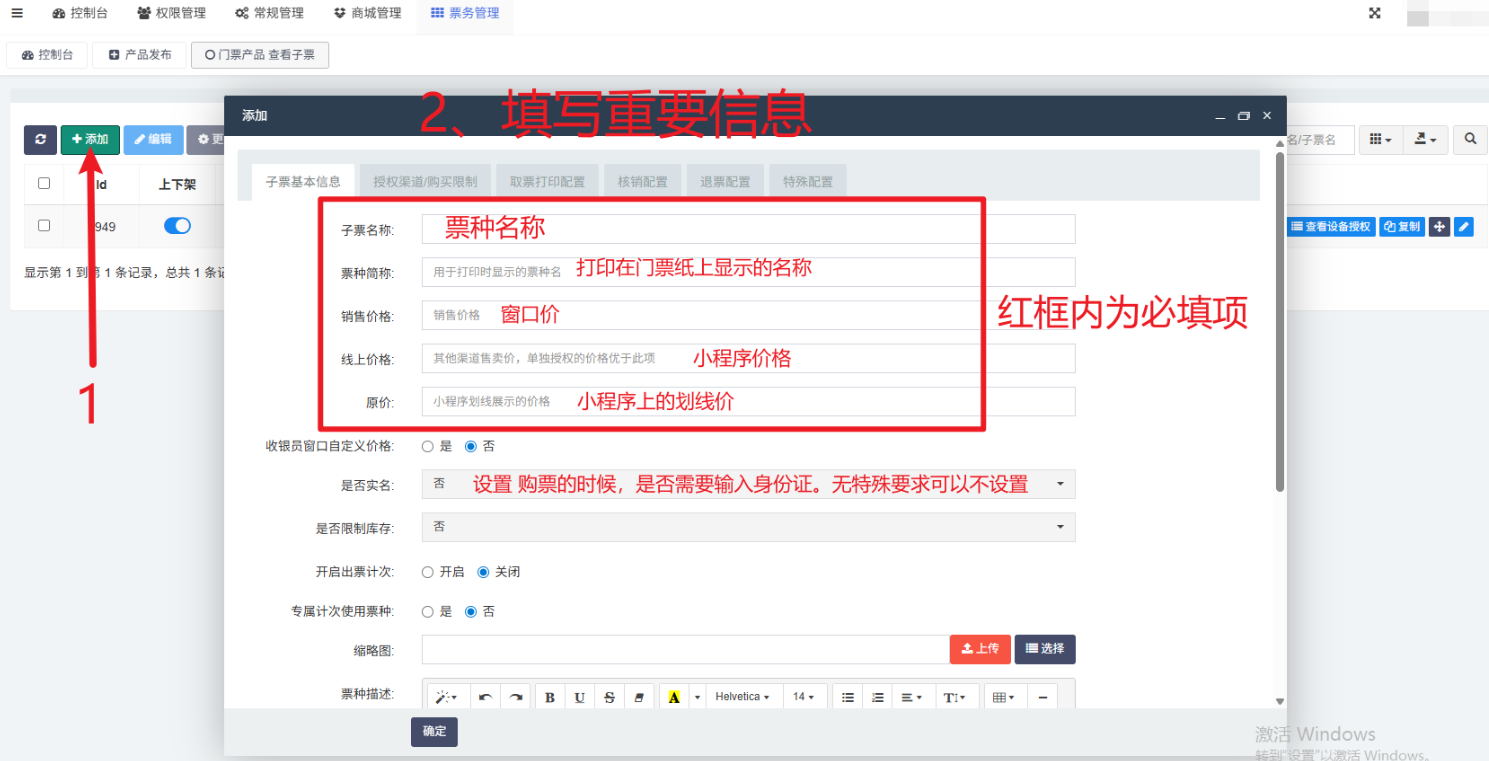Select 是 for 专属计次使用票种
1489x761 pixels.
(x=428, y=611)
